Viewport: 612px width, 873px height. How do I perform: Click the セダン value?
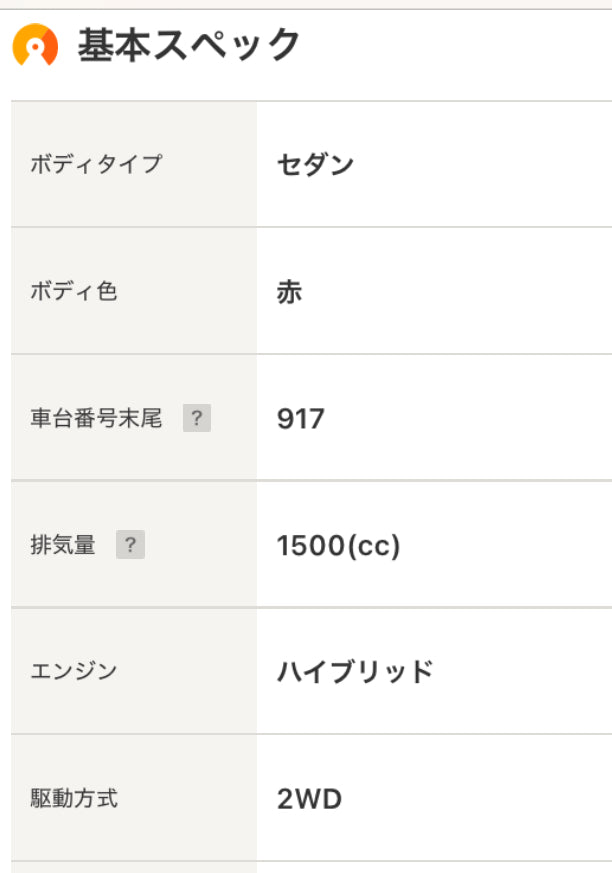[316, 165]
